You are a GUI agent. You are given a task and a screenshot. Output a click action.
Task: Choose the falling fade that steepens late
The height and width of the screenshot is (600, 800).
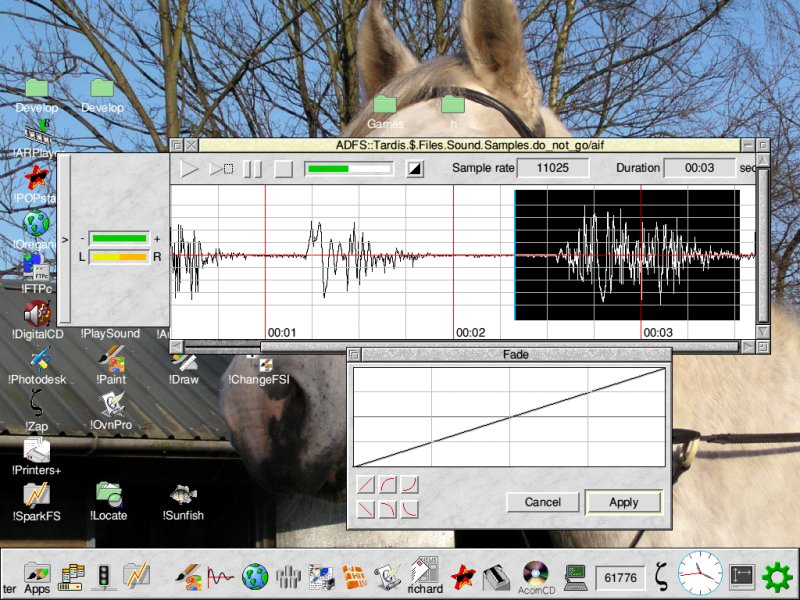(x=388, y=509)
